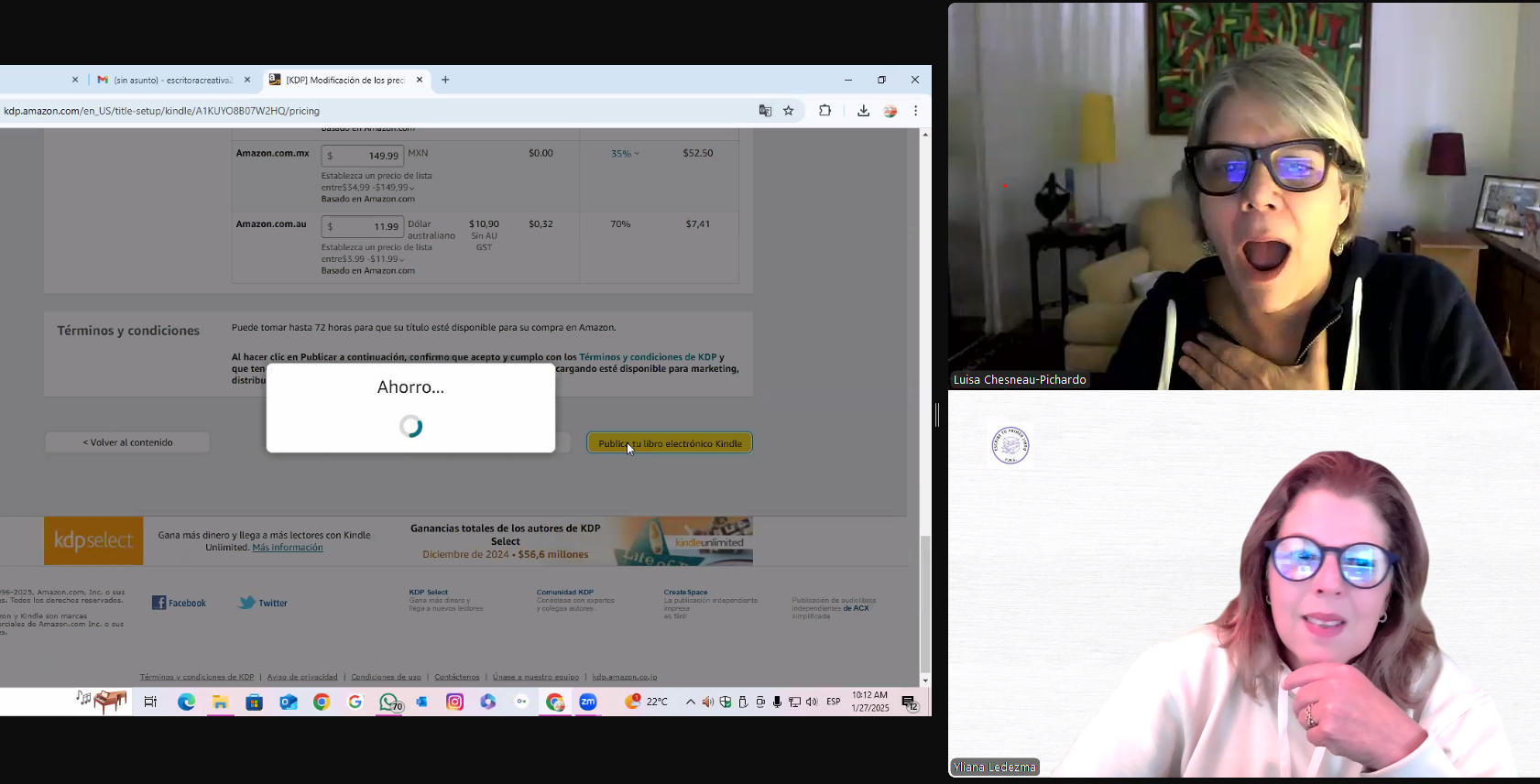Open the Términos y condiciones de KDP link in terms text
The image size is (1540, 784).
click(648, 357)
